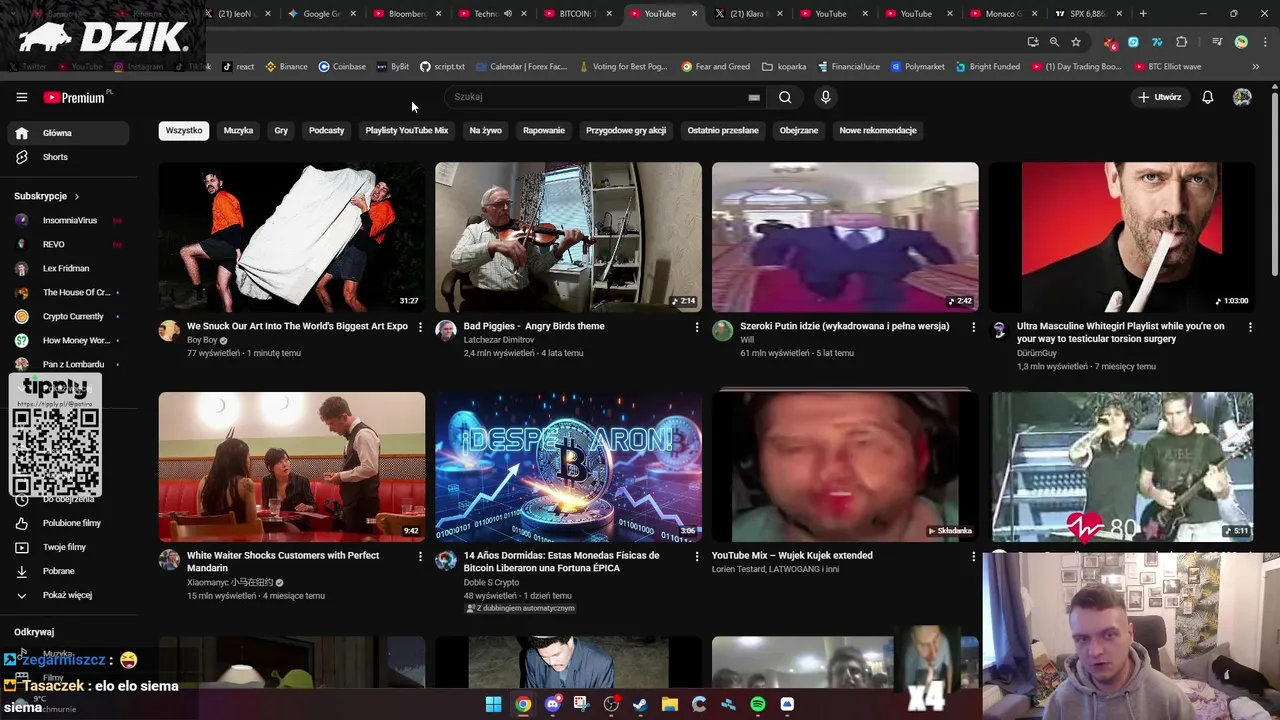Select Ostatnio przesłane filter chip
The image size is (1280, 720).
(x=723, y=130)
